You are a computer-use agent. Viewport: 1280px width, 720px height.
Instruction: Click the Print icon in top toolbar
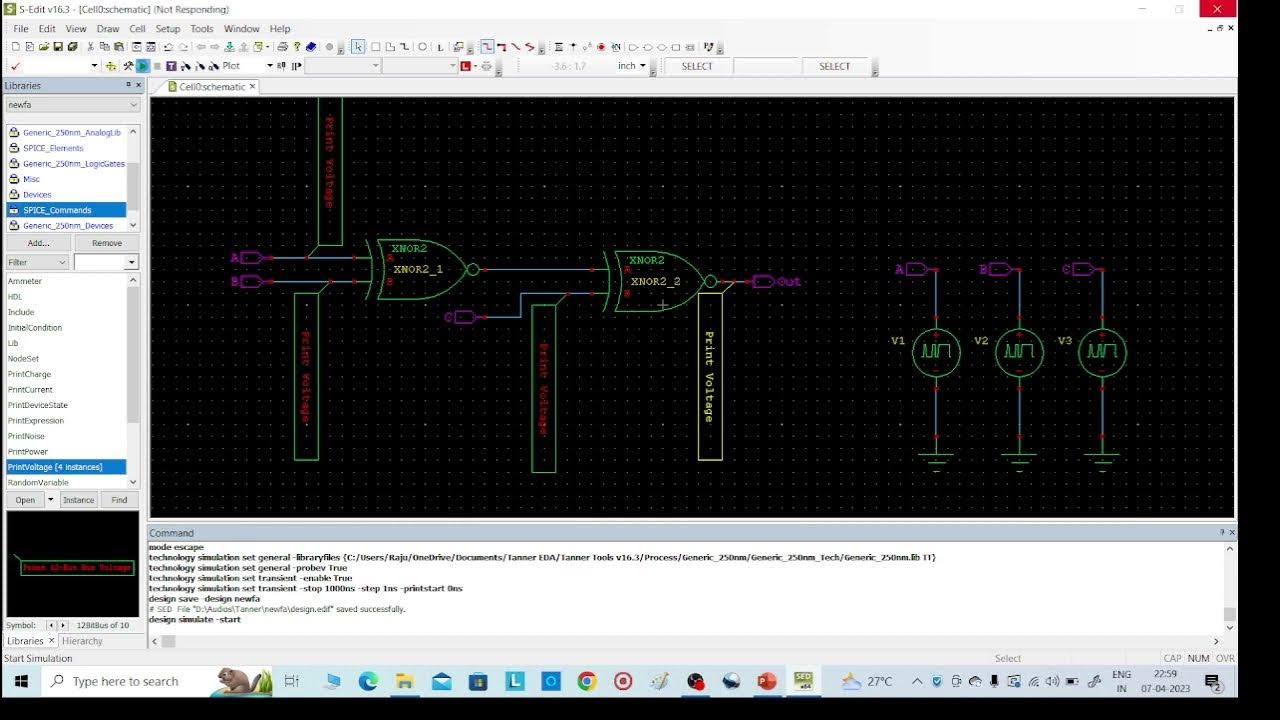click(283, 47)
